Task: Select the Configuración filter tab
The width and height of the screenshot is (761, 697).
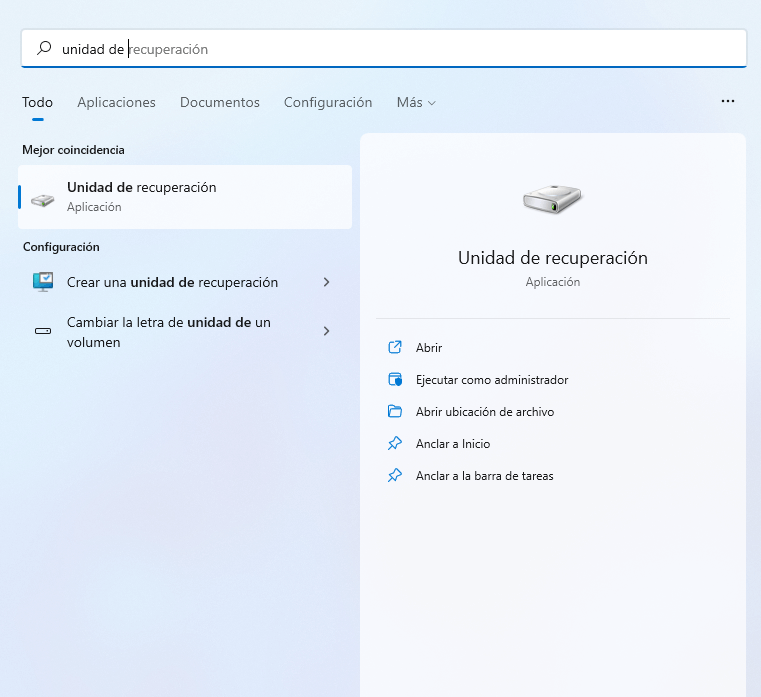Action: [x=328, y=103]
